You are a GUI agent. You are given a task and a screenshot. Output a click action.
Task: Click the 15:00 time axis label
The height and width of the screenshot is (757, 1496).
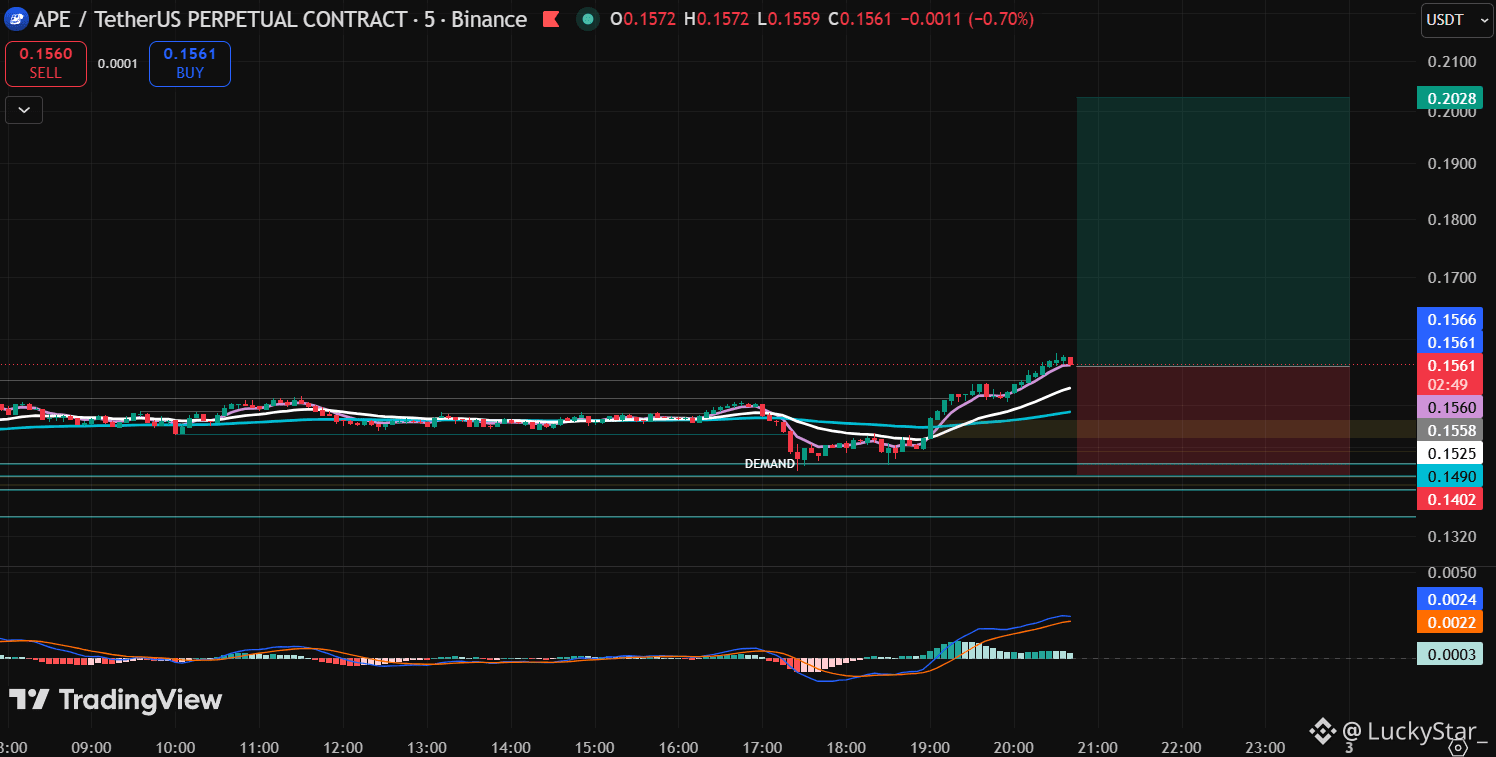point(595,747)
